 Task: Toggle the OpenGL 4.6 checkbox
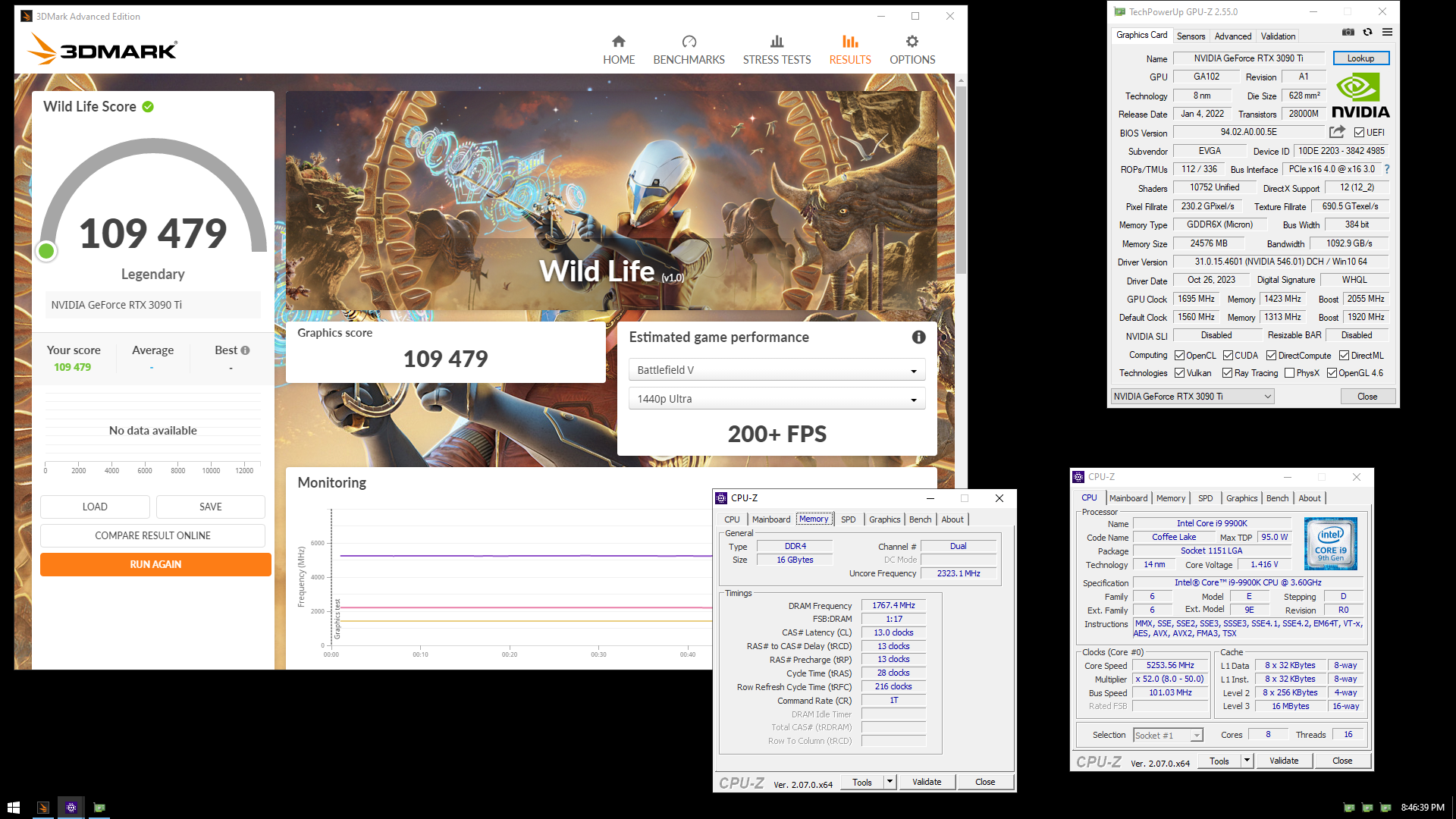[x=1332, y=373]
